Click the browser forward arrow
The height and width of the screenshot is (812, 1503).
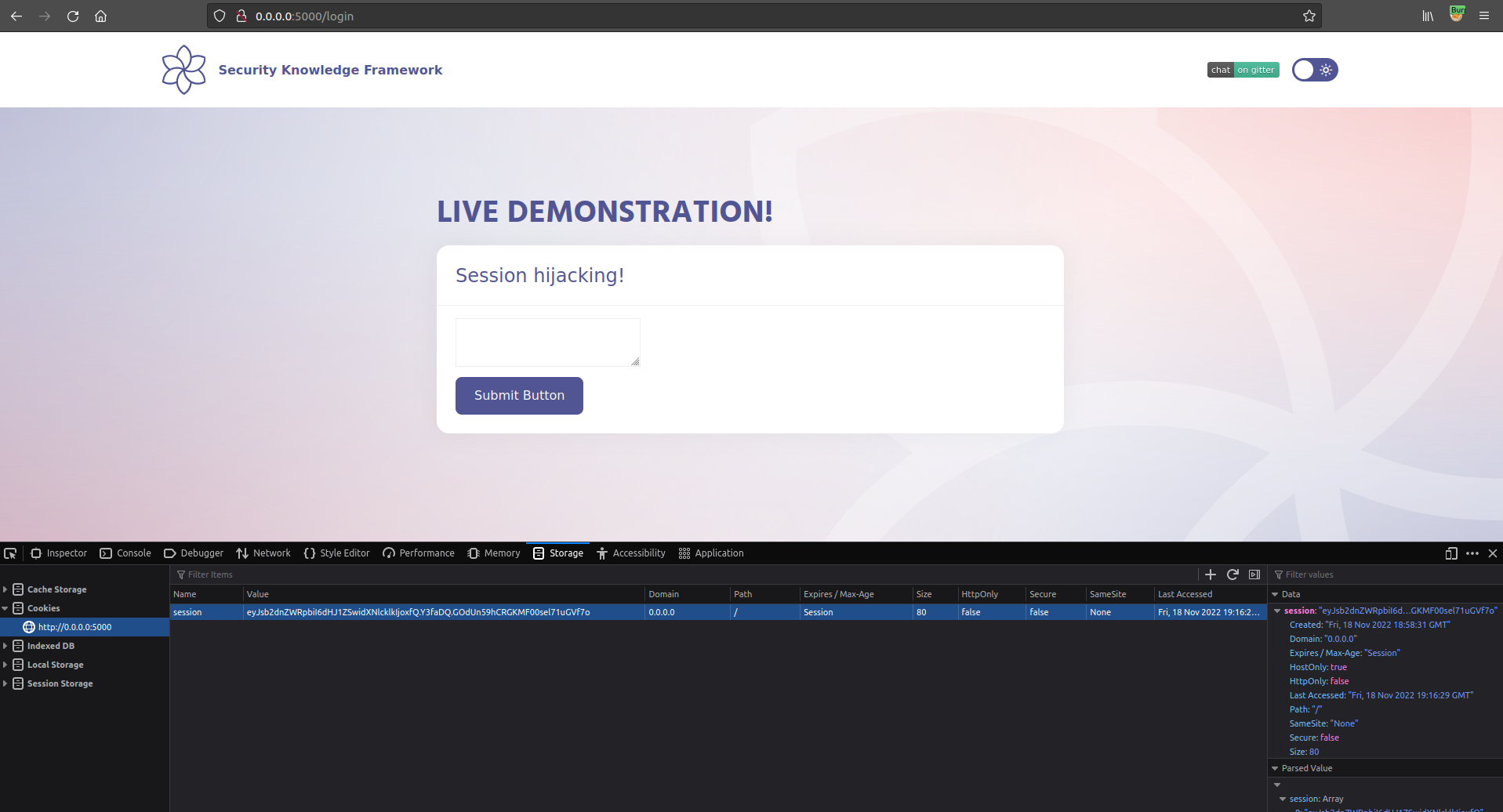coord(45,16)
